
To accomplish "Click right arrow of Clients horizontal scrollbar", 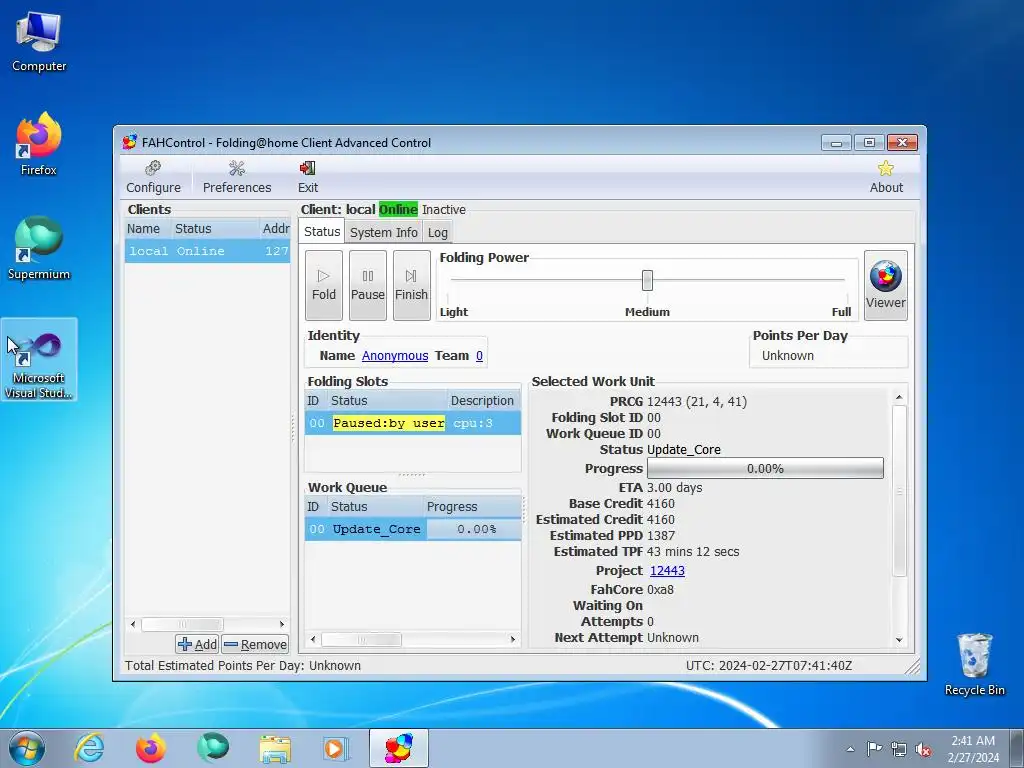I will (x=282, y=624).
